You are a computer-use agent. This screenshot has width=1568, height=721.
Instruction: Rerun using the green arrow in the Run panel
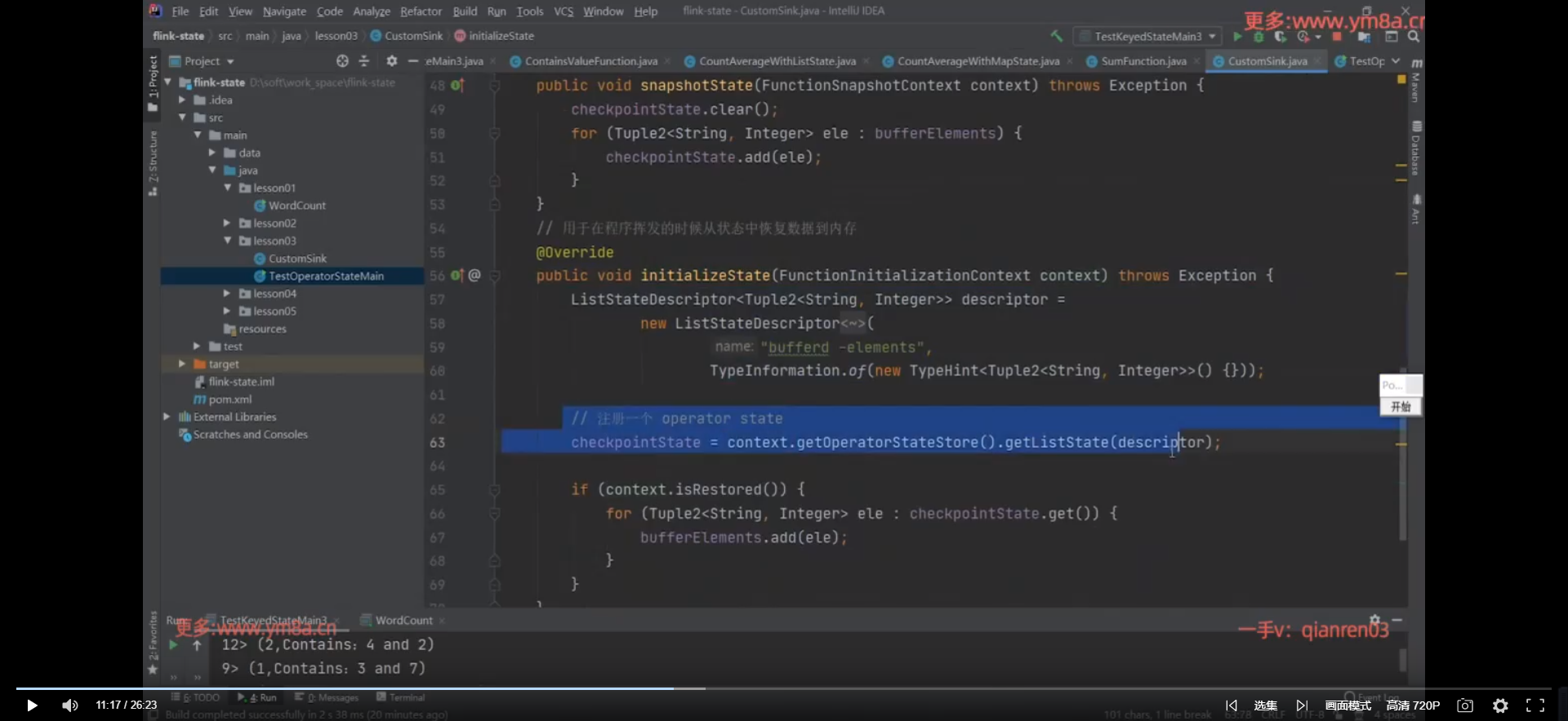tap(173, 645)
